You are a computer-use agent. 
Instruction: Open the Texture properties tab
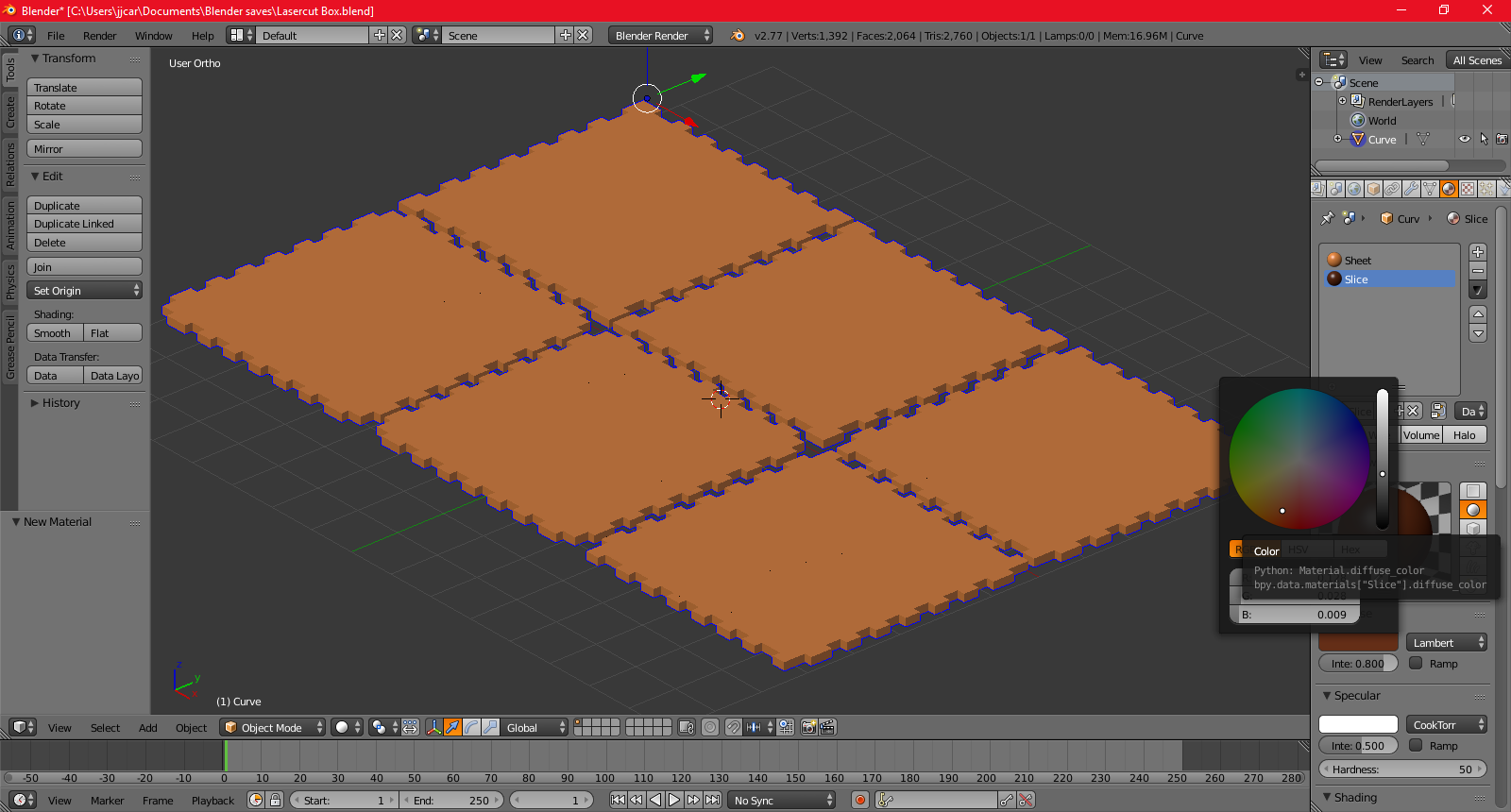click(x=1469, y=189)
